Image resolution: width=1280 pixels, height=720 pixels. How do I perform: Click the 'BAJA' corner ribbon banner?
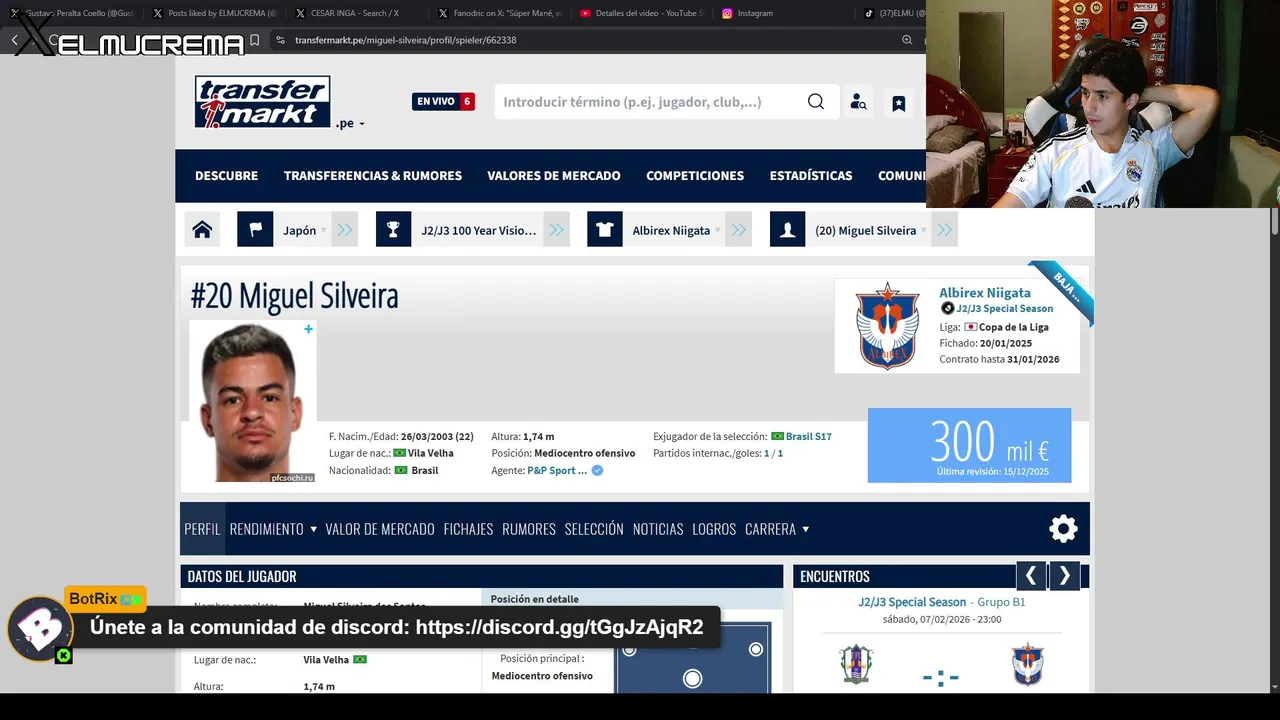[x=1064, y=290]
